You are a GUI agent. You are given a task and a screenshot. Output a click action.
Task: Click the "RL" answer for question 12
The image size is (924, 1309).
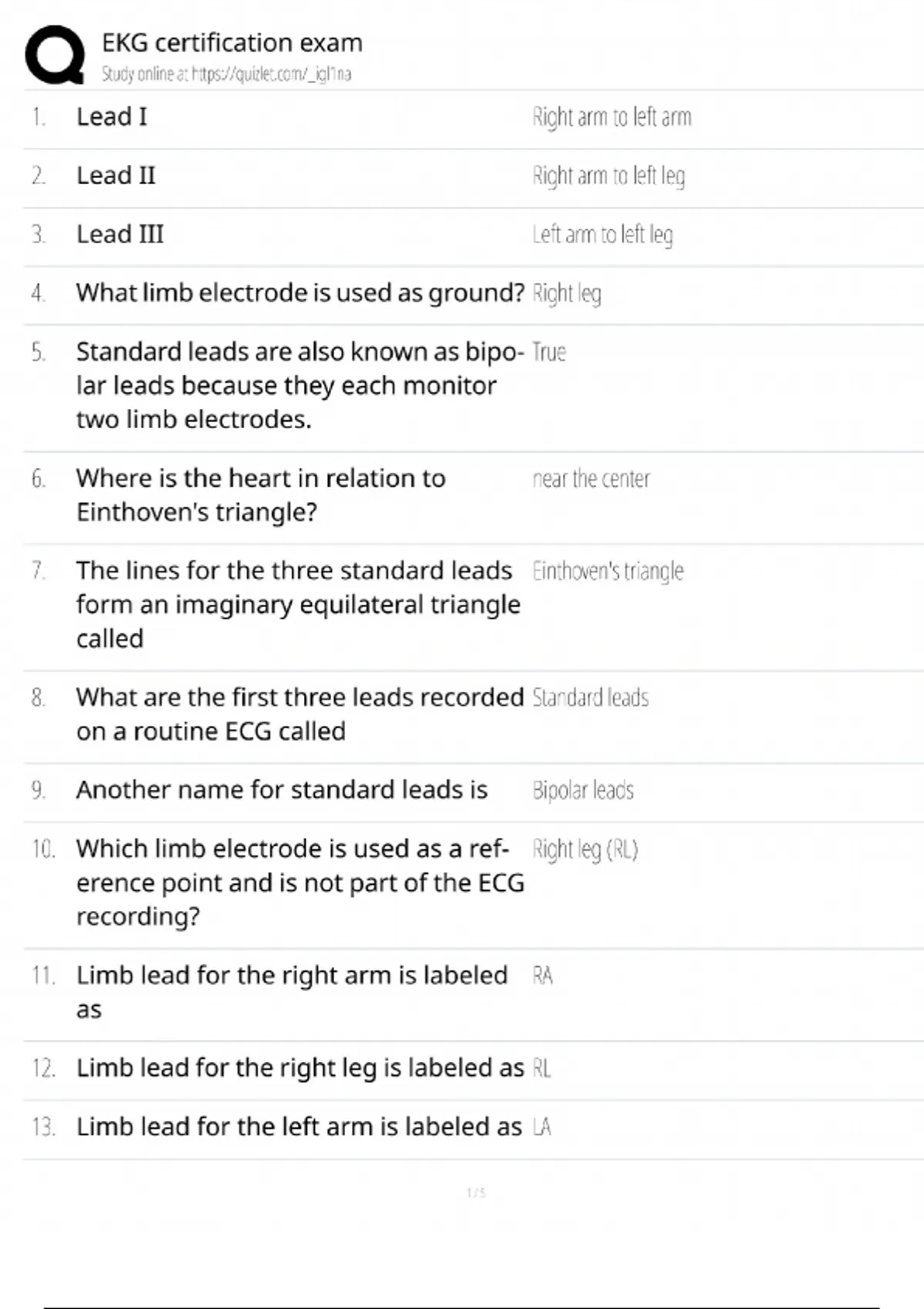tap(541, 1068)
